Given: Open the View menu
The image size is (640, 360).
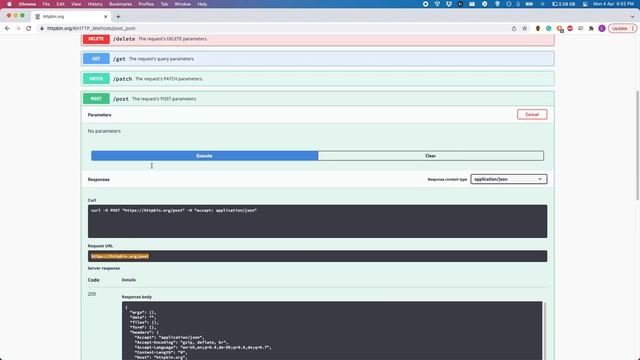Looking at the screenshot, I should [x=76, y=4].
